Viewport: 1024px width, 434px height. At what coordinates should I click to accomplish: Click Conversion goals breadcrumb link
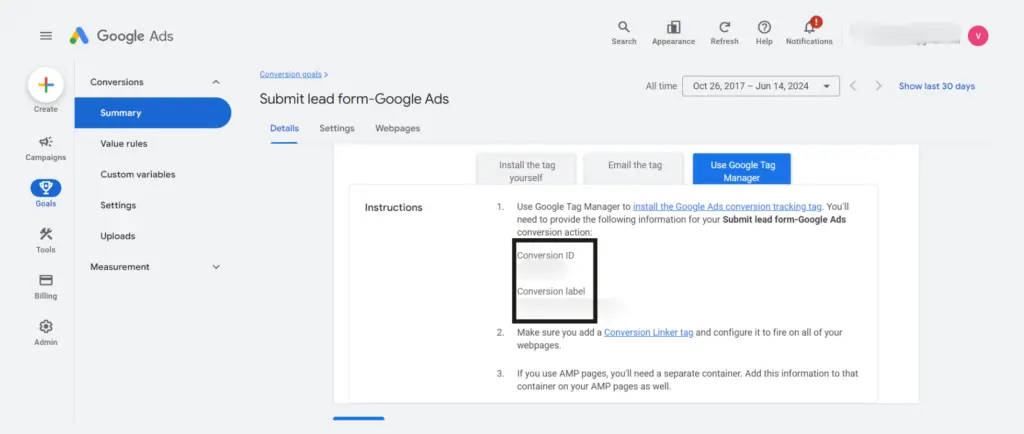point(291,74)
